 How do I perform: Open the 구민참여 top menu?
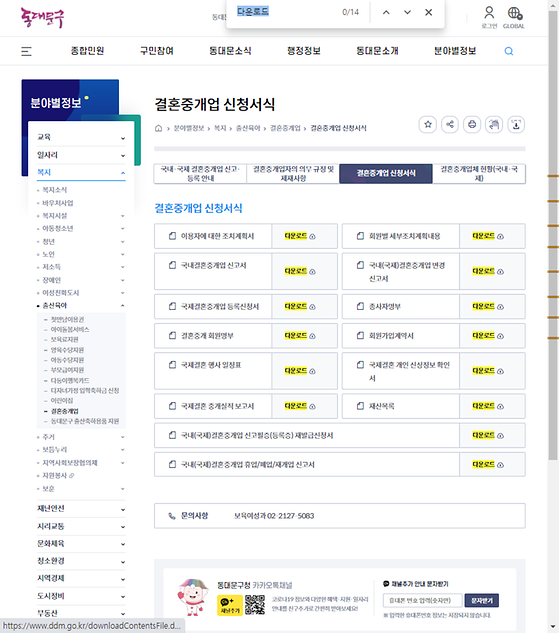point(157,51)
